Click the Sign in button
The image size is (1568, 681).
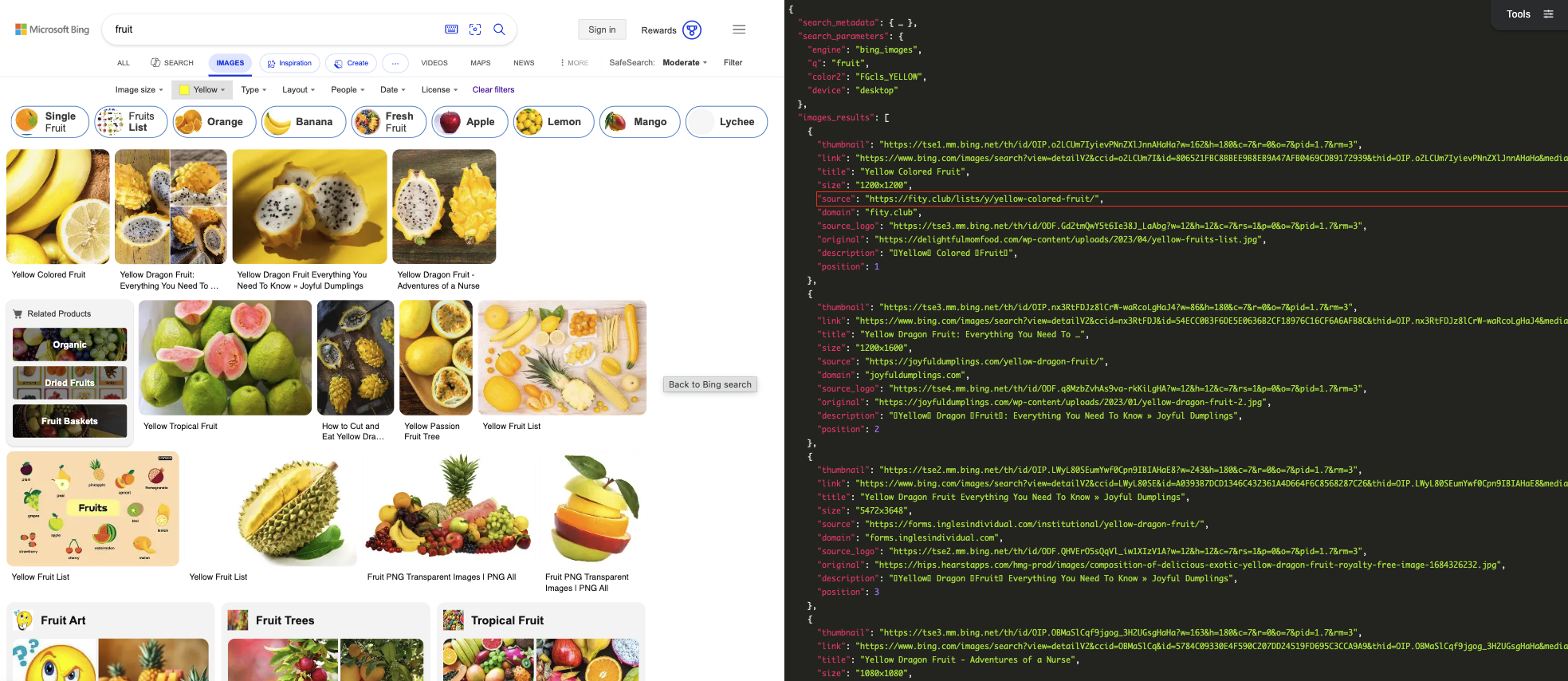(602, 30)
